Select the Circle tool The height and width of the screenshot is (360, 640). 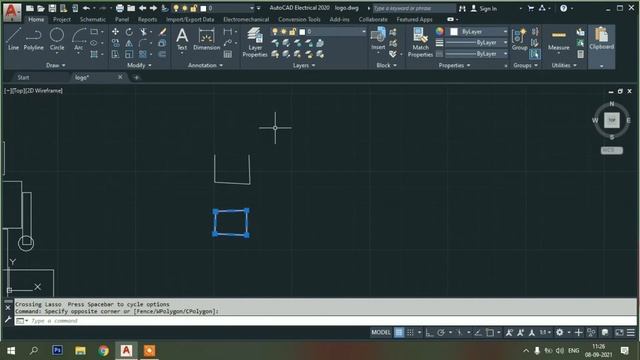[57, 39]
